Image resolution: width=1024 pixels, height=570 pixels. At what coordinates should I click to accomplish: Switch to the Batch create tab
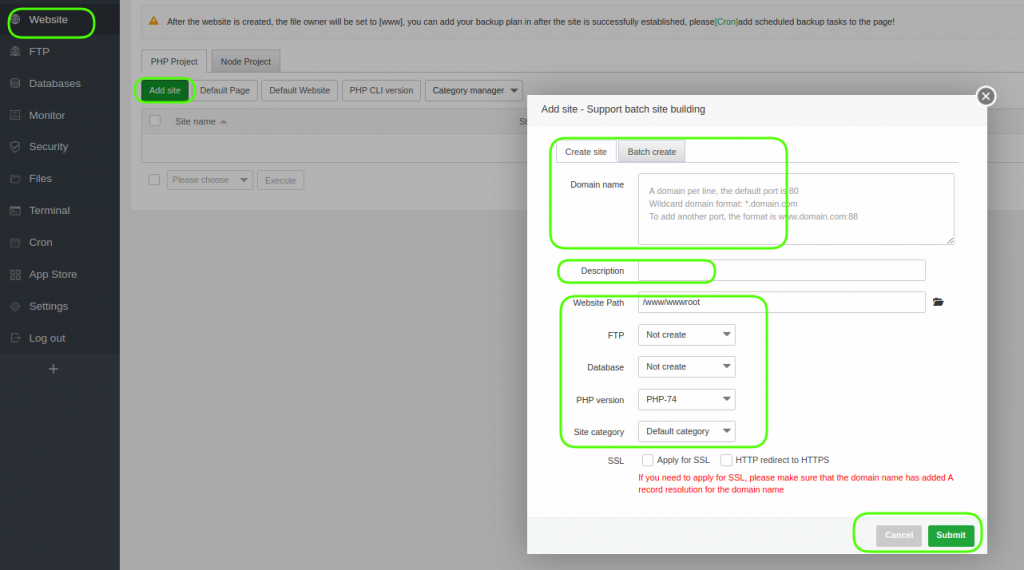[x=651, y=152]
